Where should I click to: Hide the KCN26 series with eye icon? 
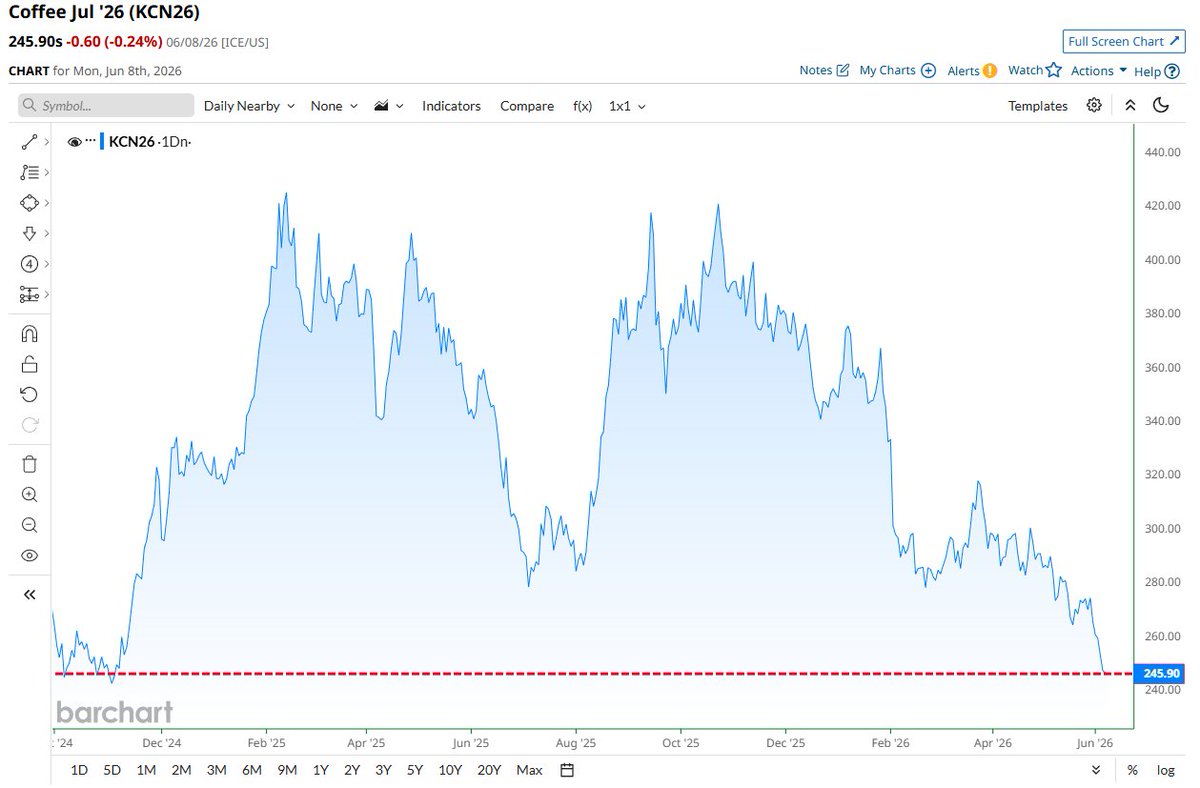pos(74,142)
